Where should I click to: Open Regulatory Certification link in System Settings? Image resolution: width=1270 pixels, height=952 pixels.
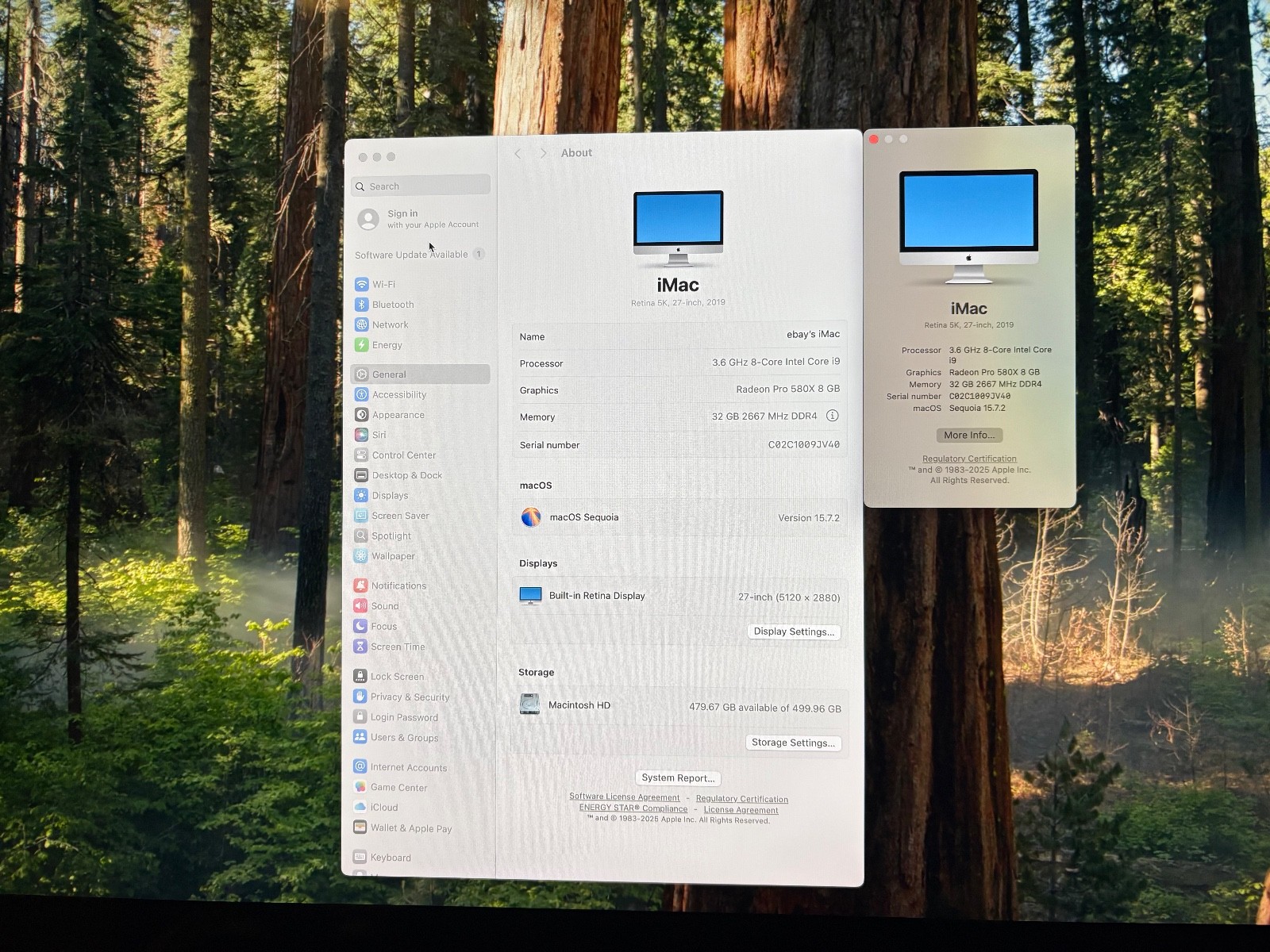click(742, 799)
